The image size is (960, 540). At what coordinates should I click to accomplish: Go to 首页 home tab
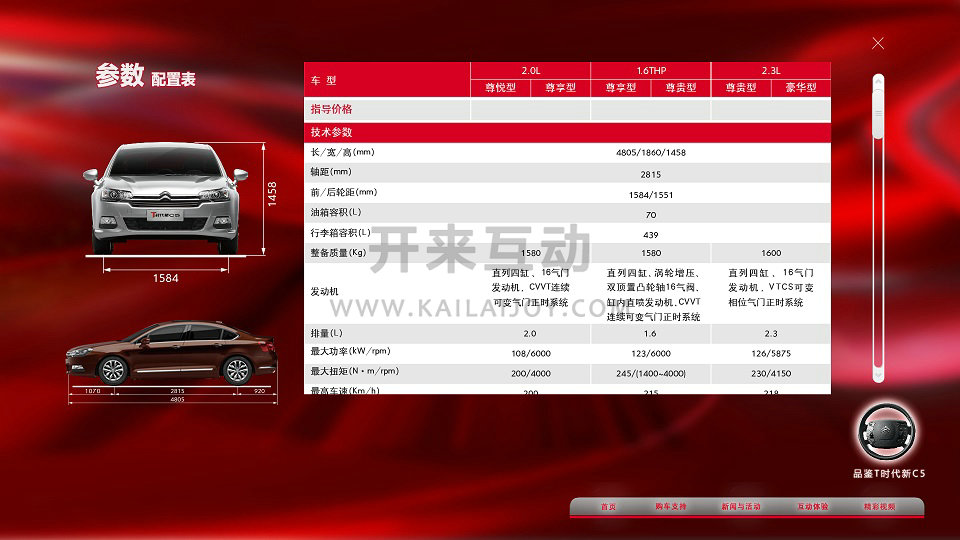click(x=608, y=506)
